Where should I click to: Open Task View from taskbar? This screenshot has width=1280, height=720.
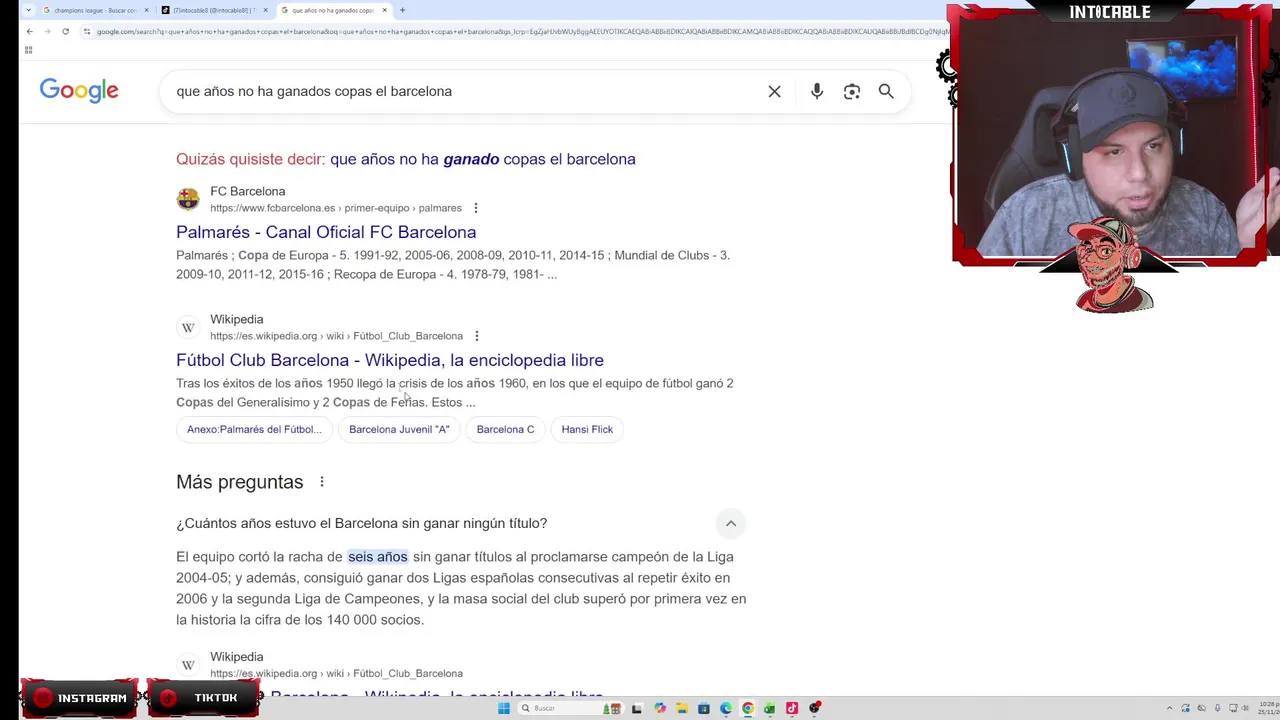click(637, 708)
